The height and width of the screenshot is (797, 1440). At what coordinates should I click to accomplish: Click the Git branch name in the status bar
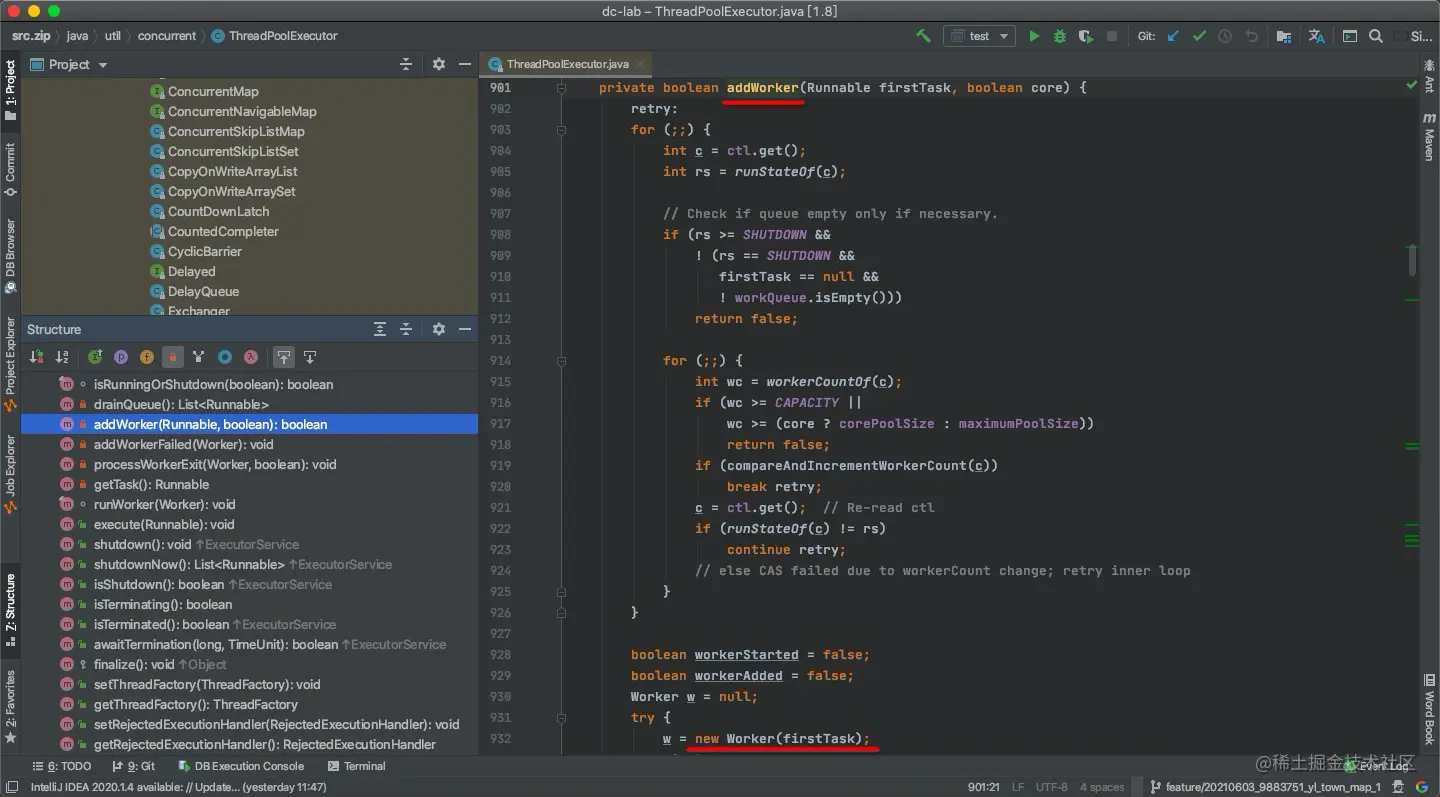1272,787
